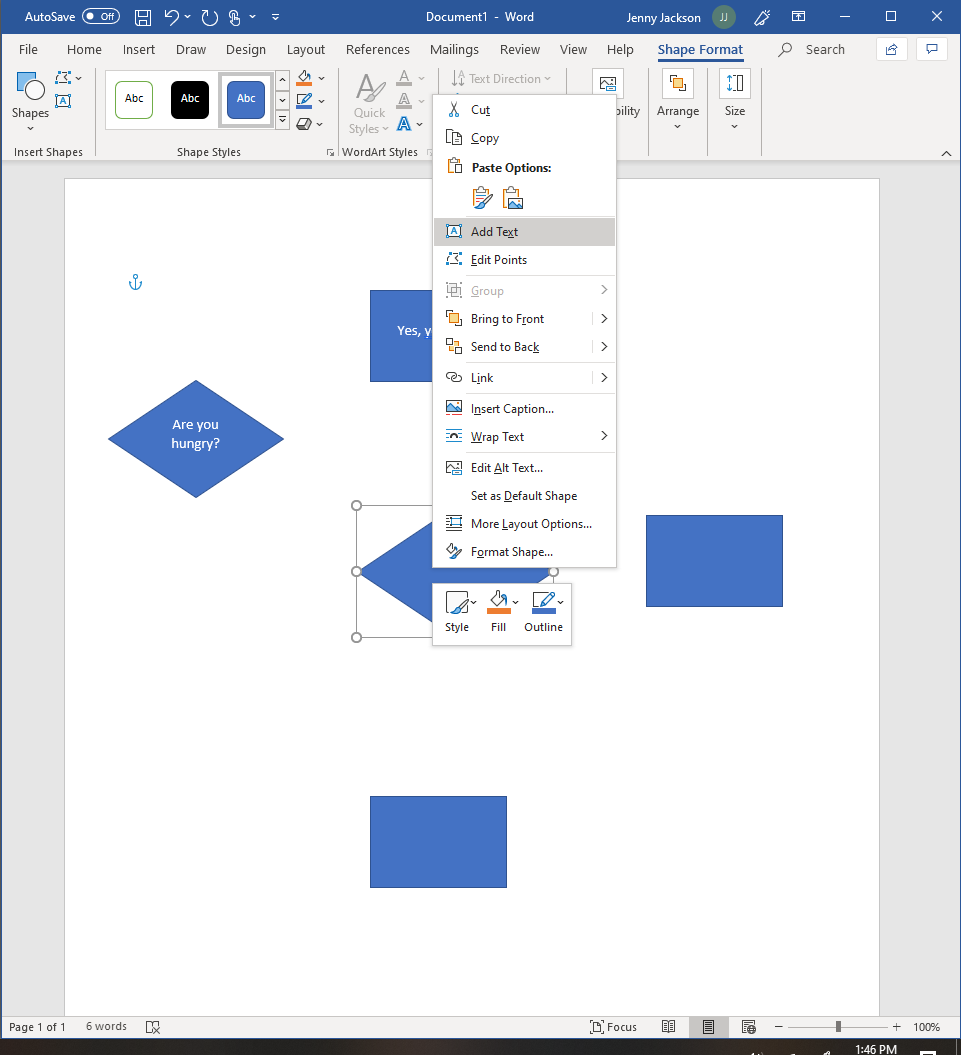Click the Shape Fill paint bucket icon
961x1055 pixels.
pos(305,79)
